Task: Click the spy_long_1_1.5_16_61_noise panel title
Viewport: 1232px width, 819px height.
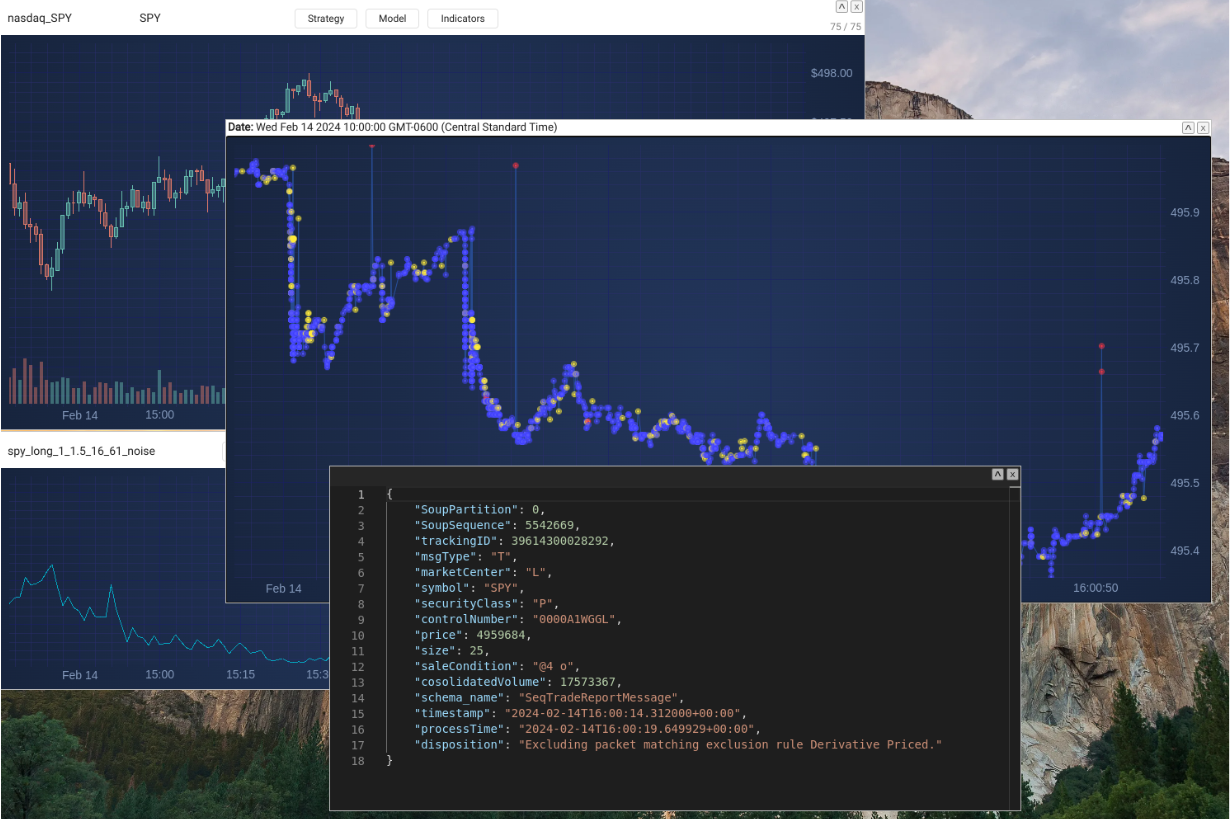Action: (x=81, y=451)
